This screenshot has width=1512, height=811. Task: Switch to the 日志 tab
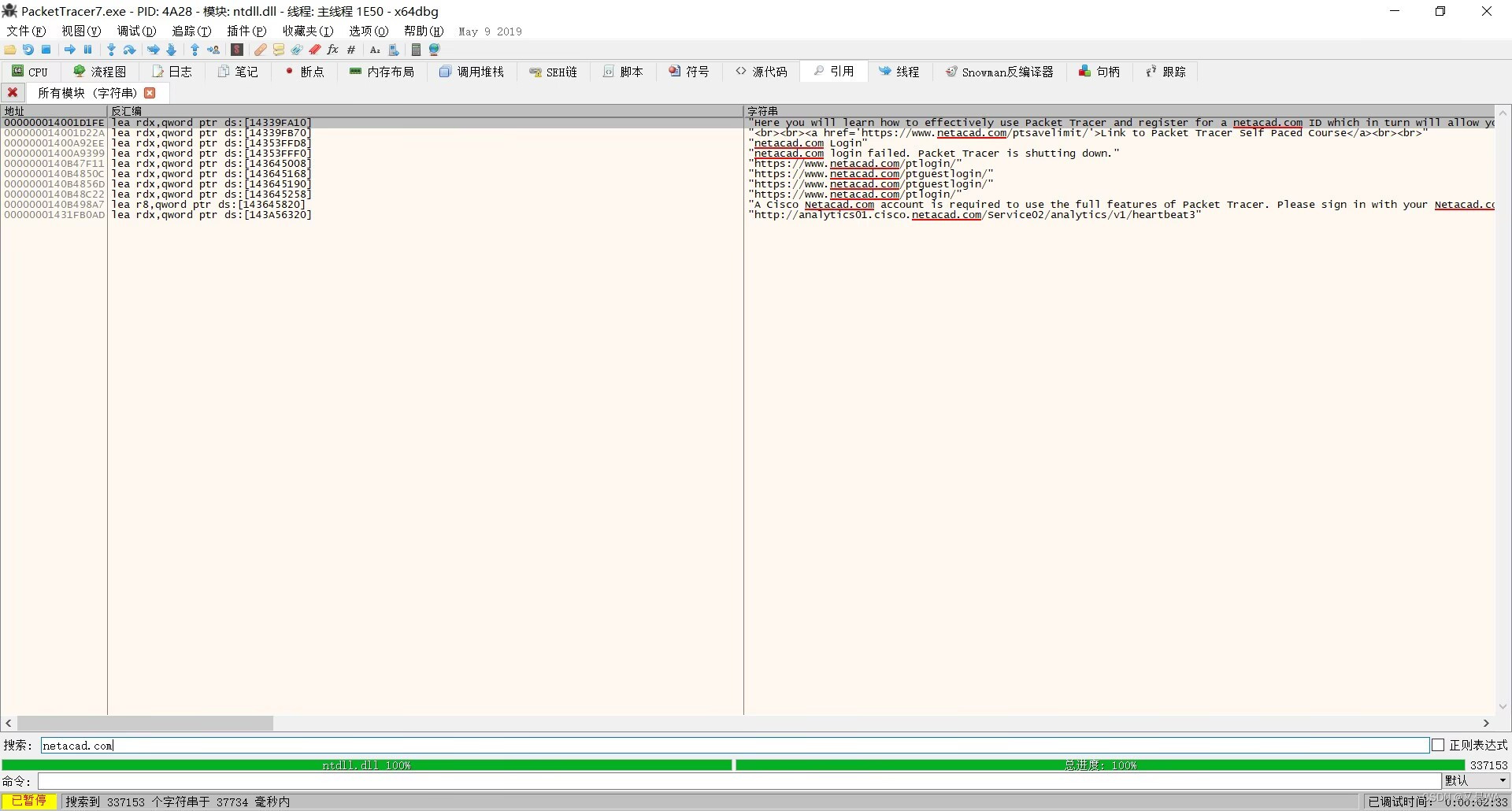[172, 72]
